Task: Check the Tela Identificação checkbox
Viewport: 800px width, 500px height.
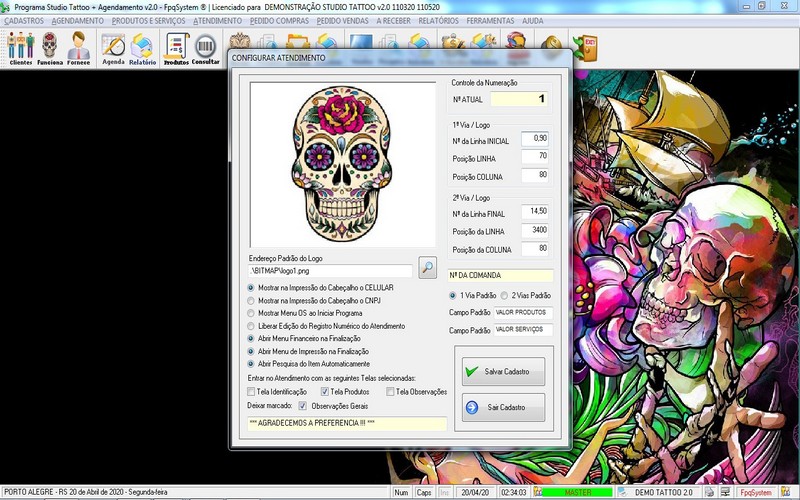Action: (251, 391)
